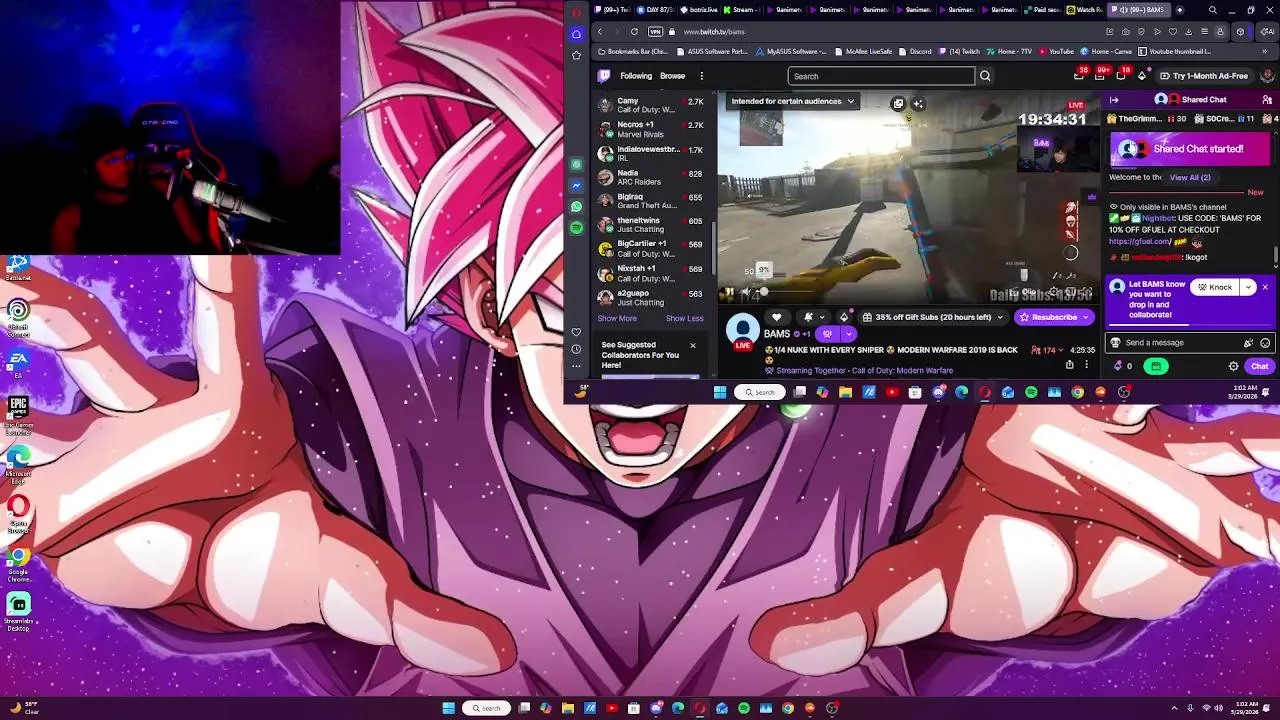
Task: Open Opera Browser desktop shortcut
Action: 18,512
